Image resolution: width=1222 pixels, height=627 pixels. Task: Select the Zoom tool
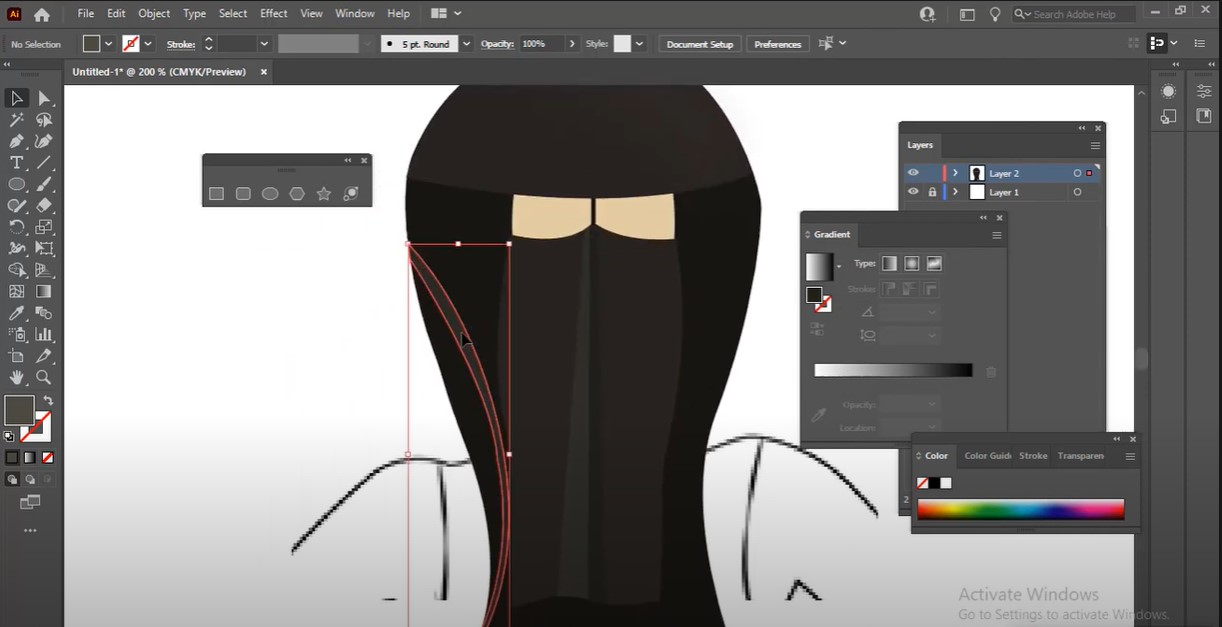pos(44,377)
